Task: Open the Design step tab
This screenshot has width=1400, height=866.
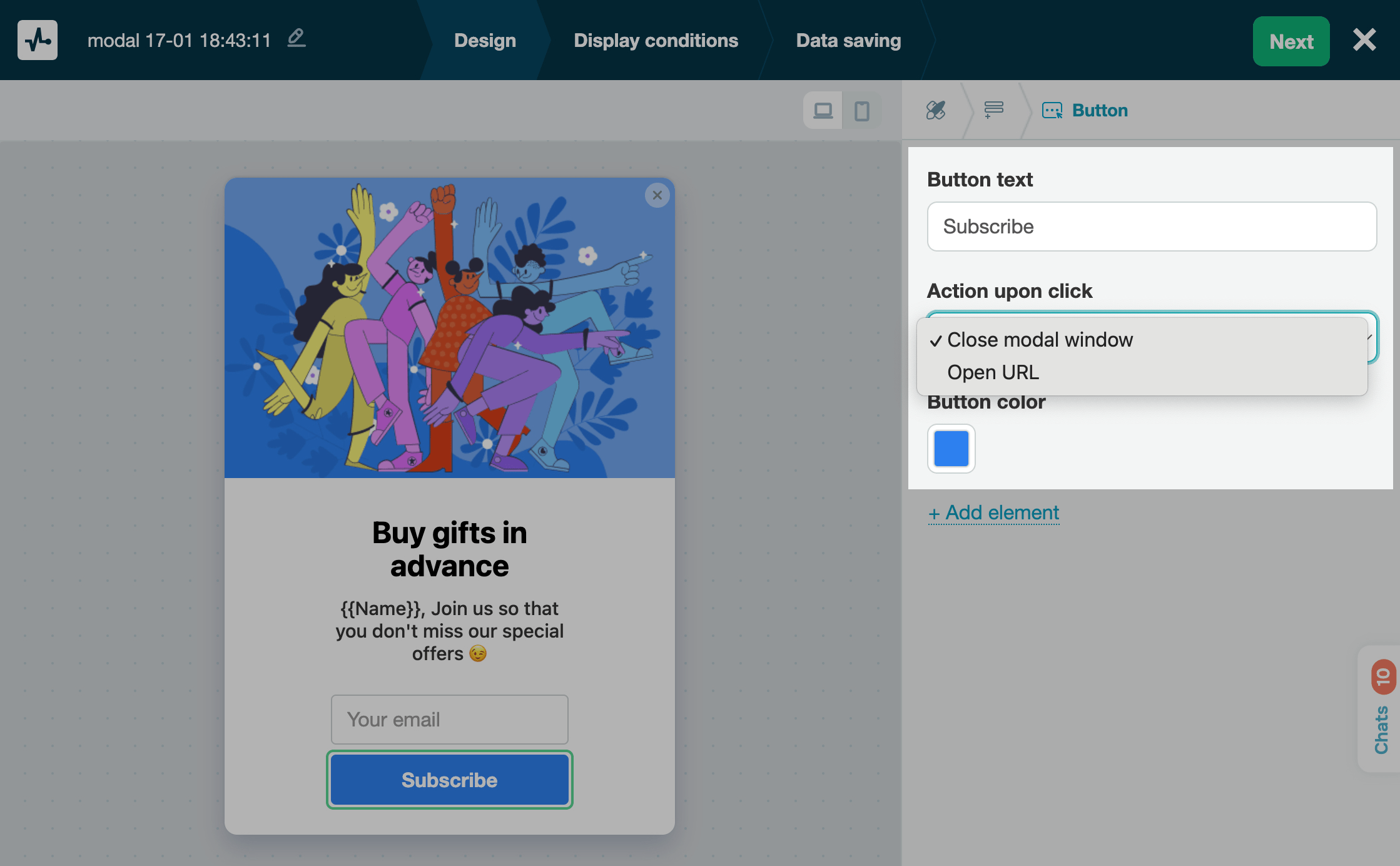Action: [485, 40]
